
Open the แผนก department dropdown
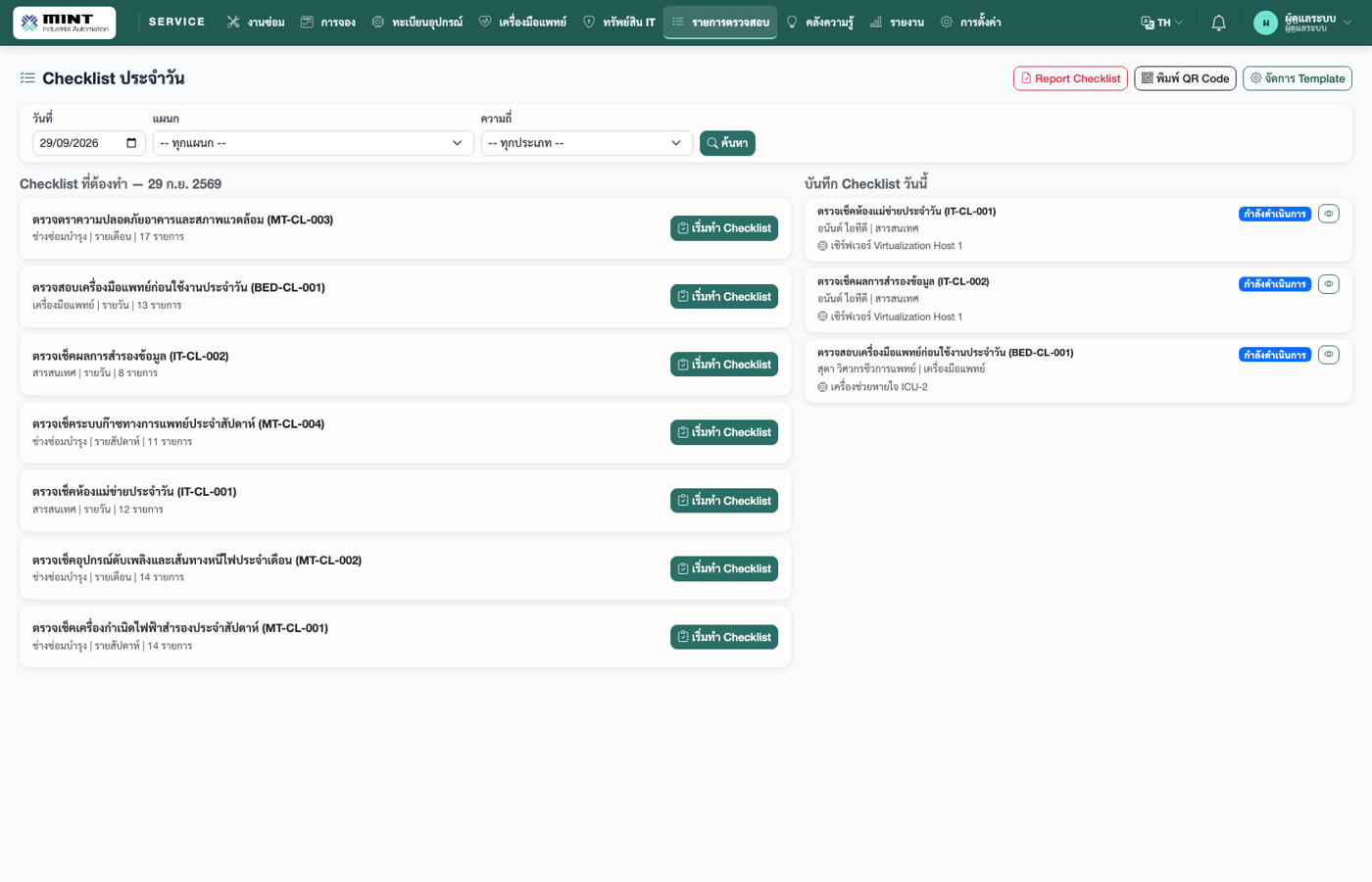[314, 143]
